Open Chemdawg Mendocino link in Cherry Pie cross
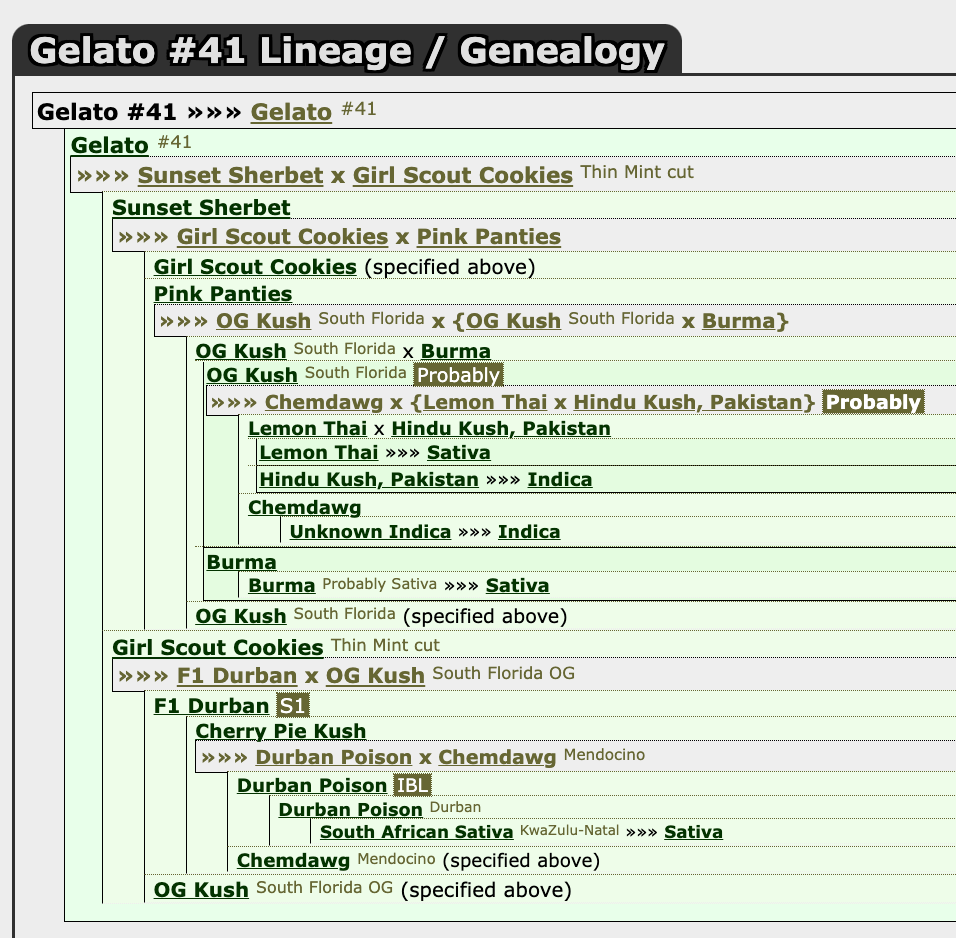This screenshot has height=938, width=956. (497, 757)
